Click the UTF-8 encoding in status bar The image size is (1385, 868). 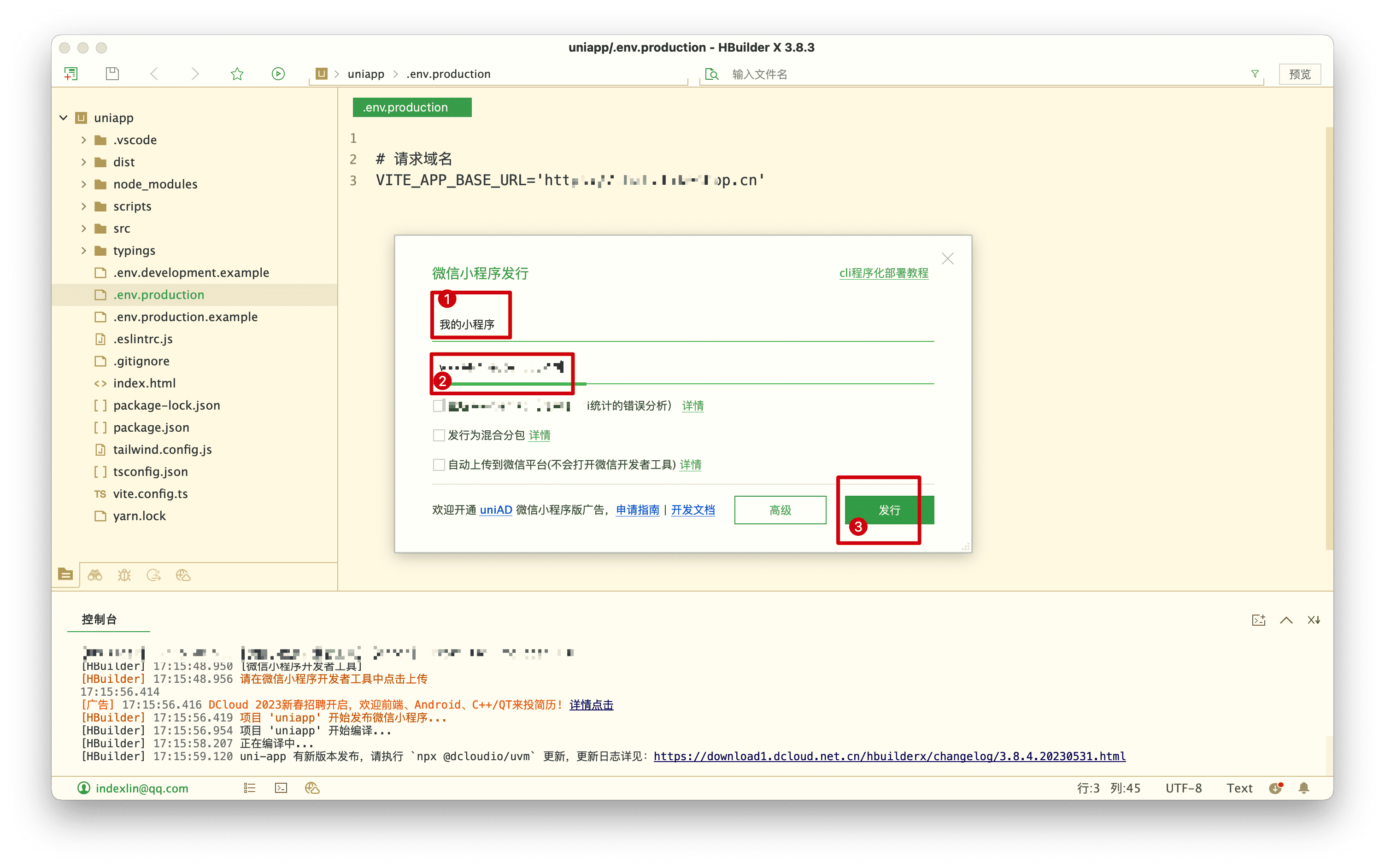point(1183,788)
